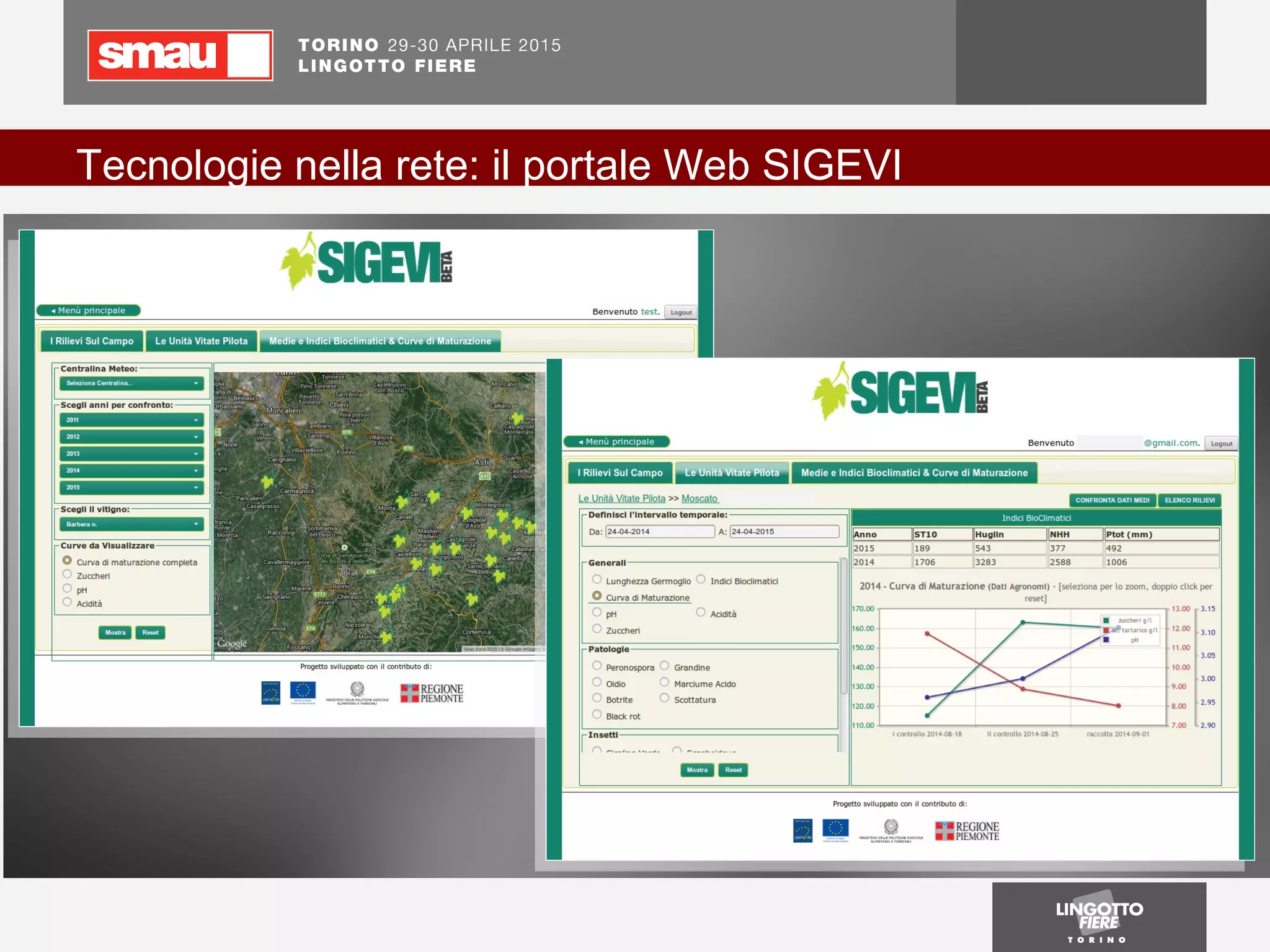This screenshot has height=952, width=1270.
Task: Click Reset button in front window
Action: pyautogui.click(x=734, y=770)
